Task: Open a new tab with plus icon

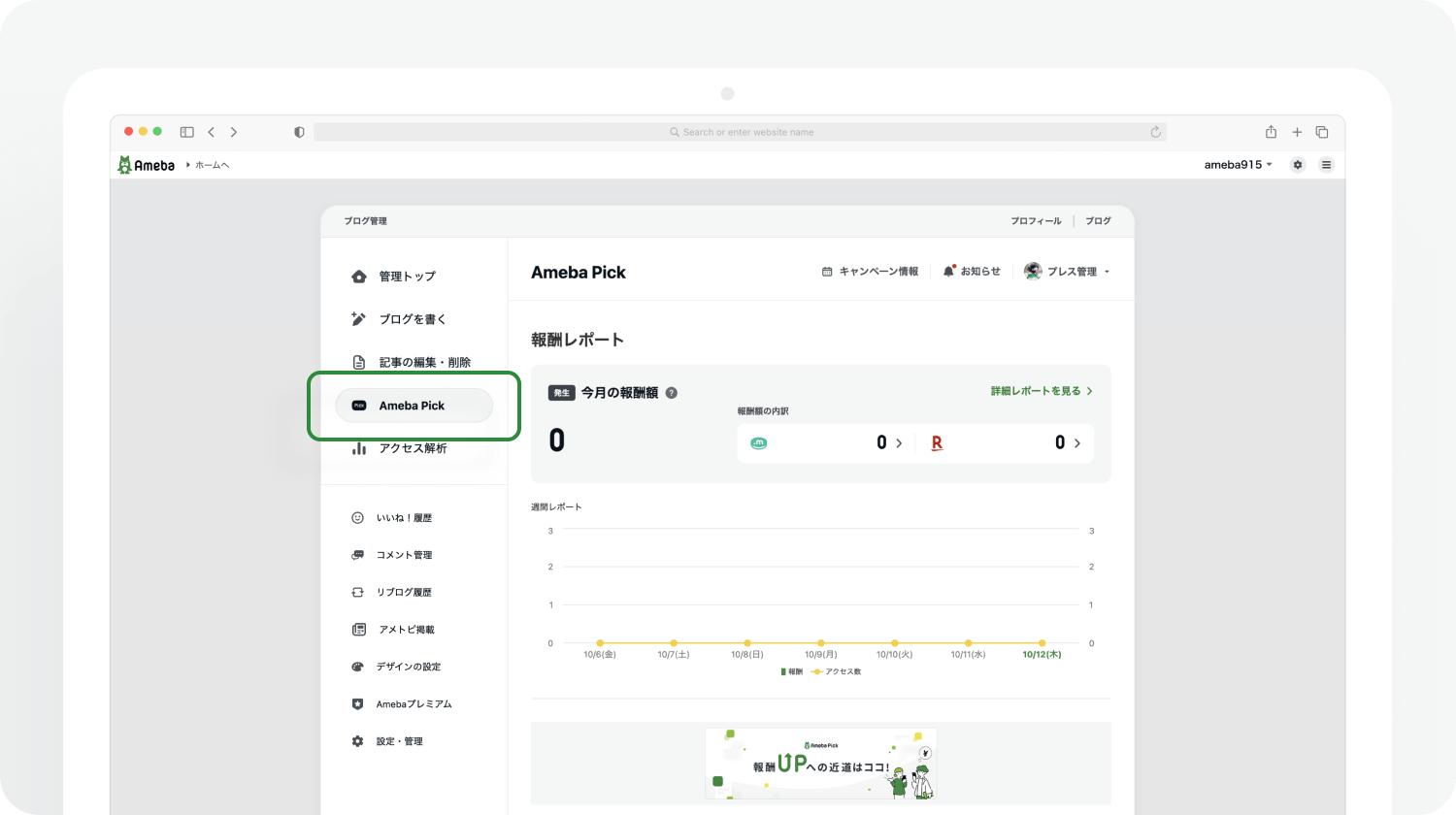Action: pyautogui.click(x=1297, y=132)
